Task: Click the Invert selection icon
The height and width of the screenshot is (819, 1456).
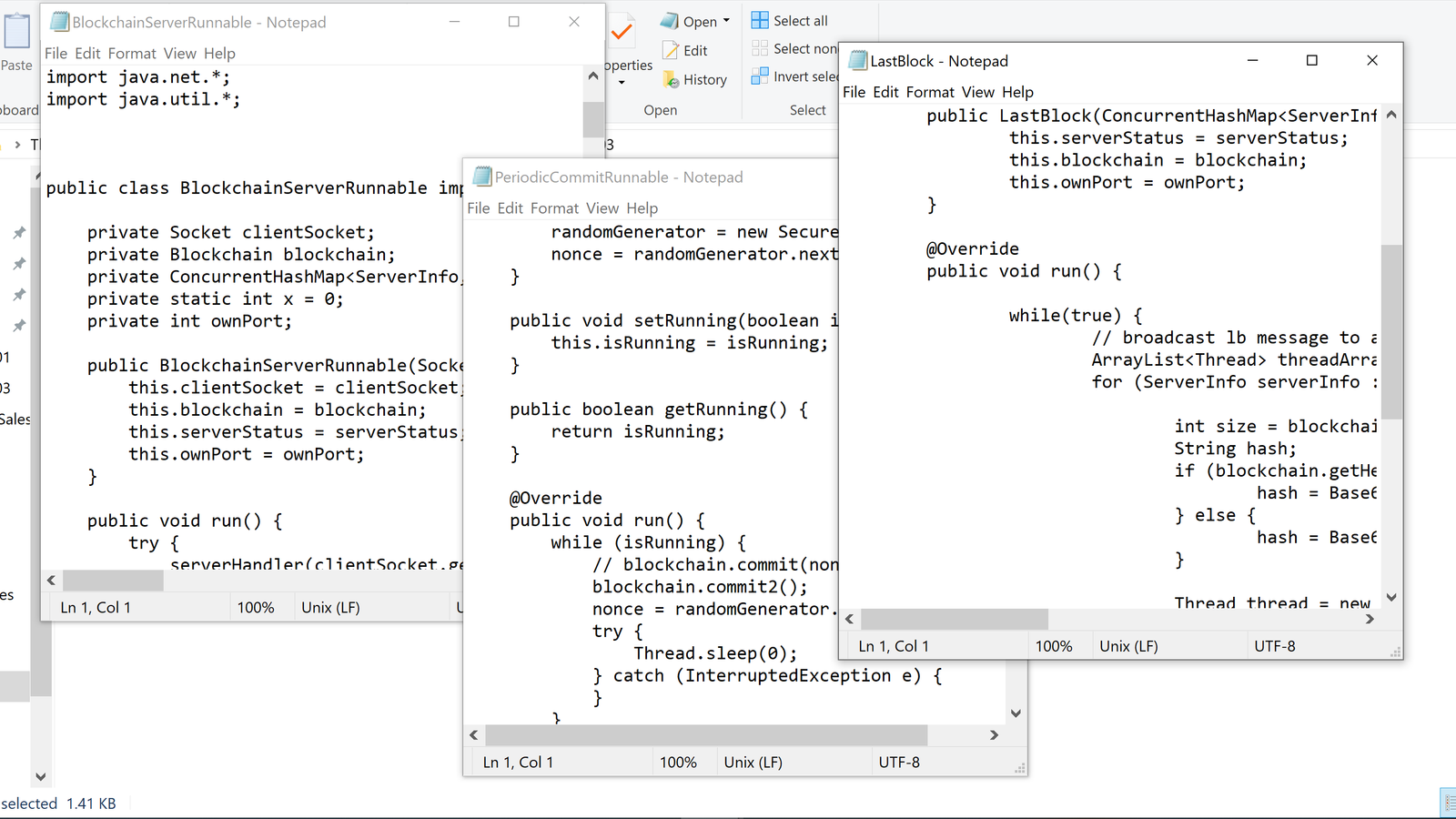Action: click(x=758, y=76)
